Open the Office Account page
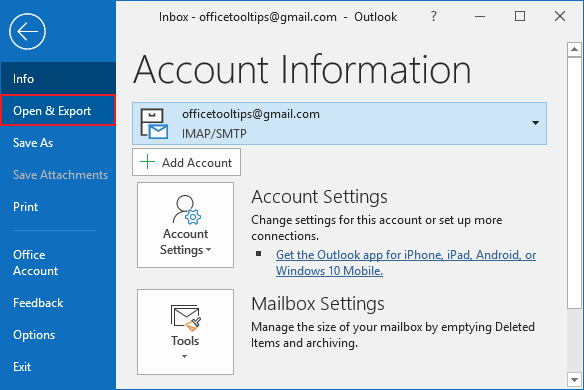This screenshot has height=390, width=584. point(58,263)
